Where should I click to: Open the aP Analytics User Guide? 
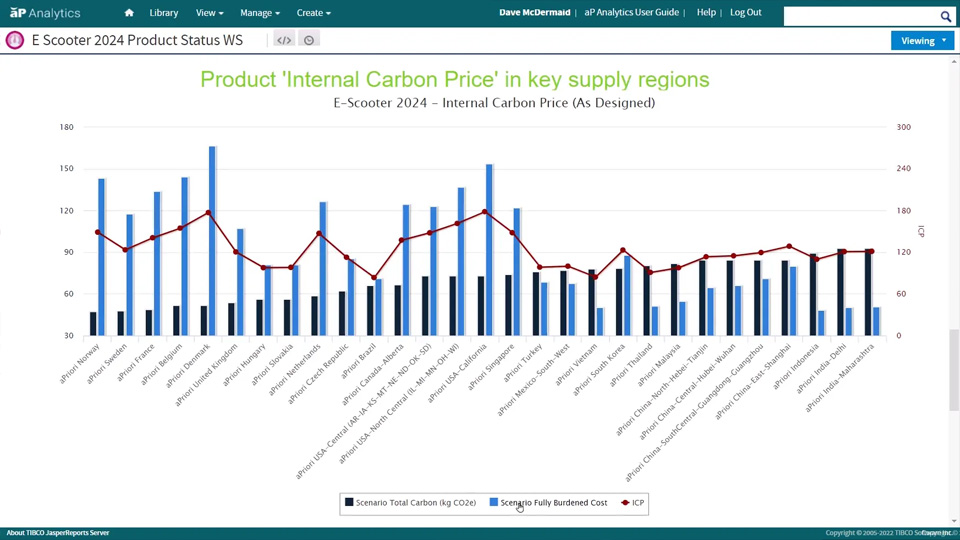(x=631, y=12)
